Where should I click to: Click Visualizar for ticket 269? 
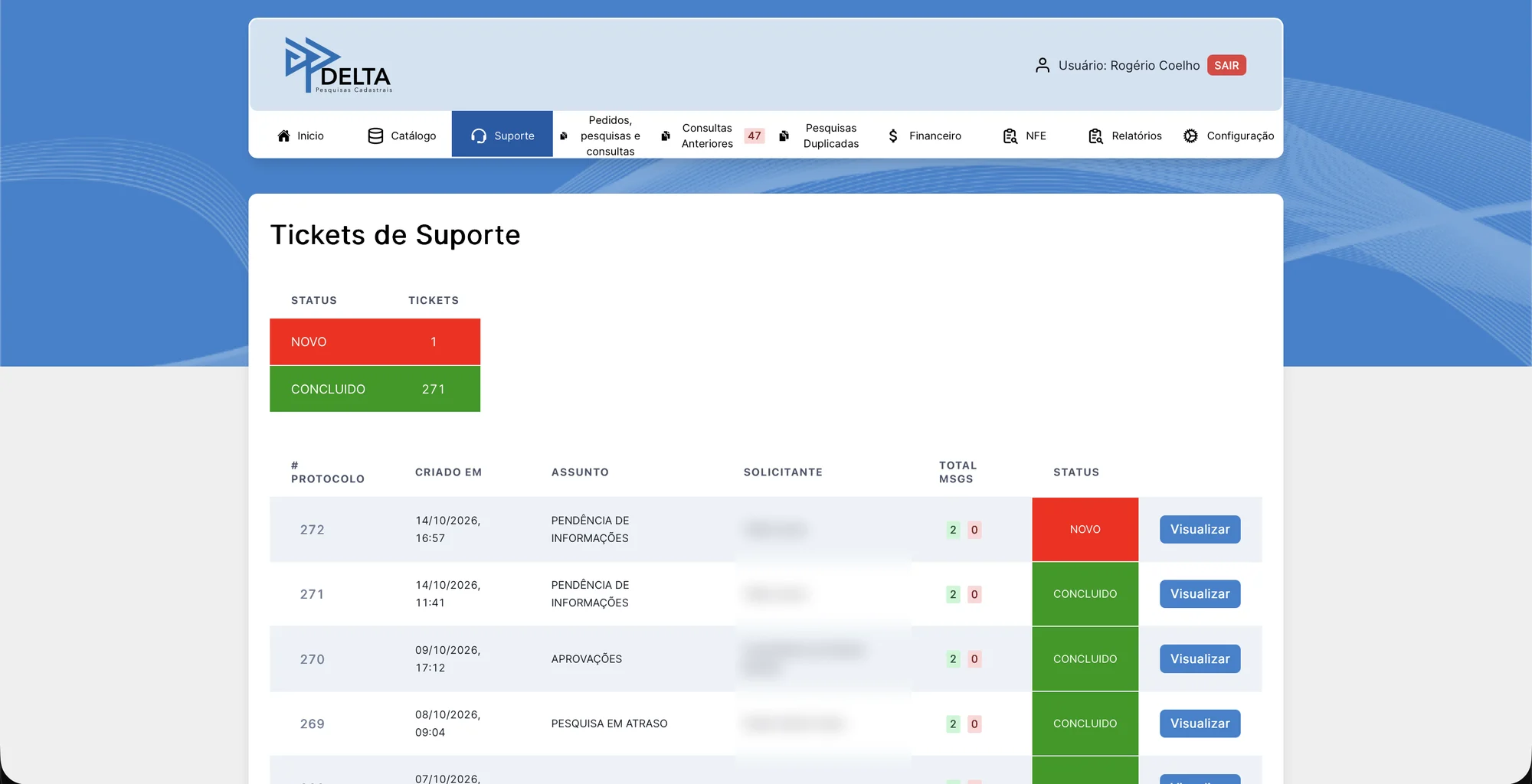click(1200, 724)
